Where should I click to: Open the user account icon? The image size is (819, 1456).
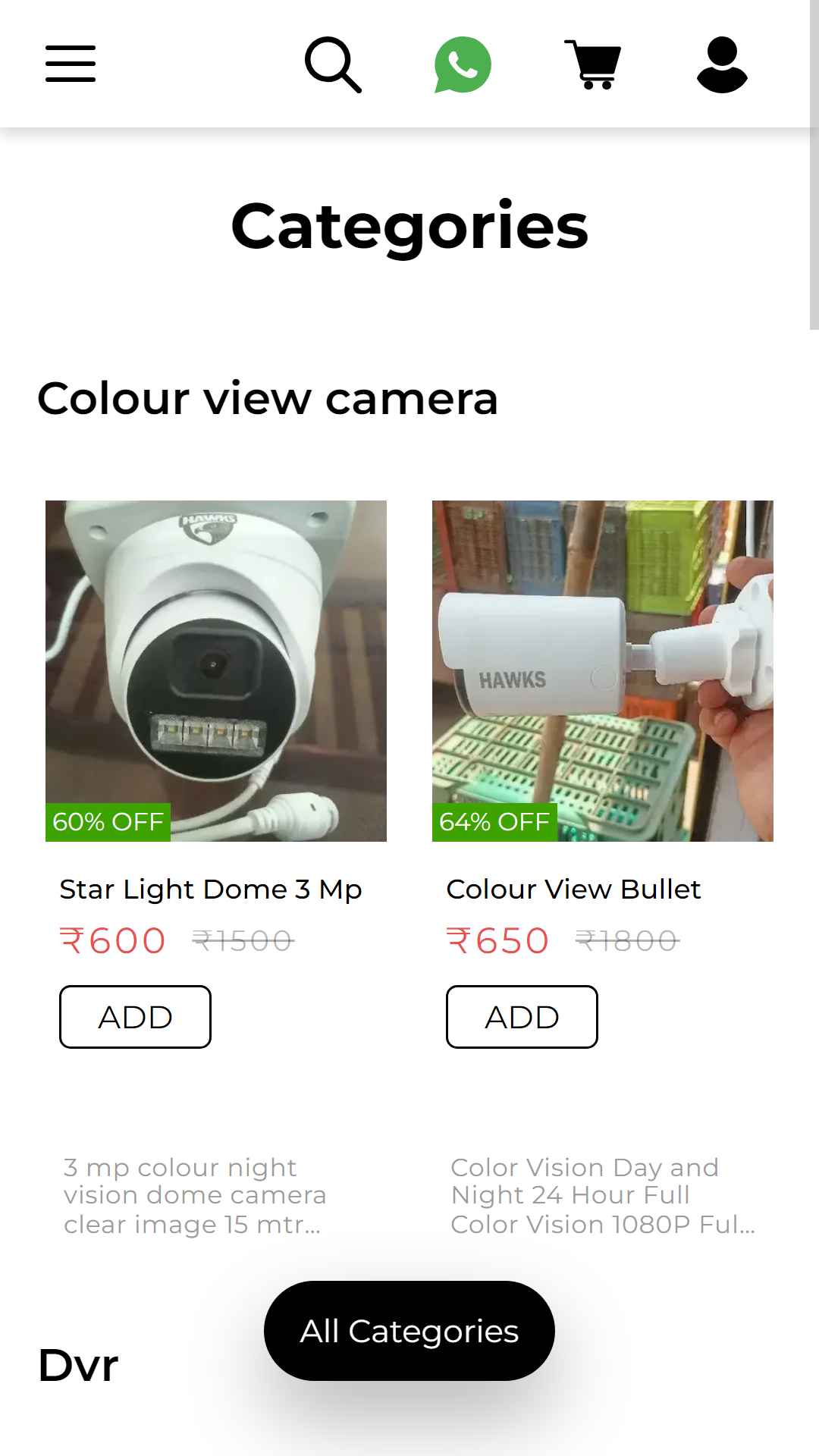[723, 64]
